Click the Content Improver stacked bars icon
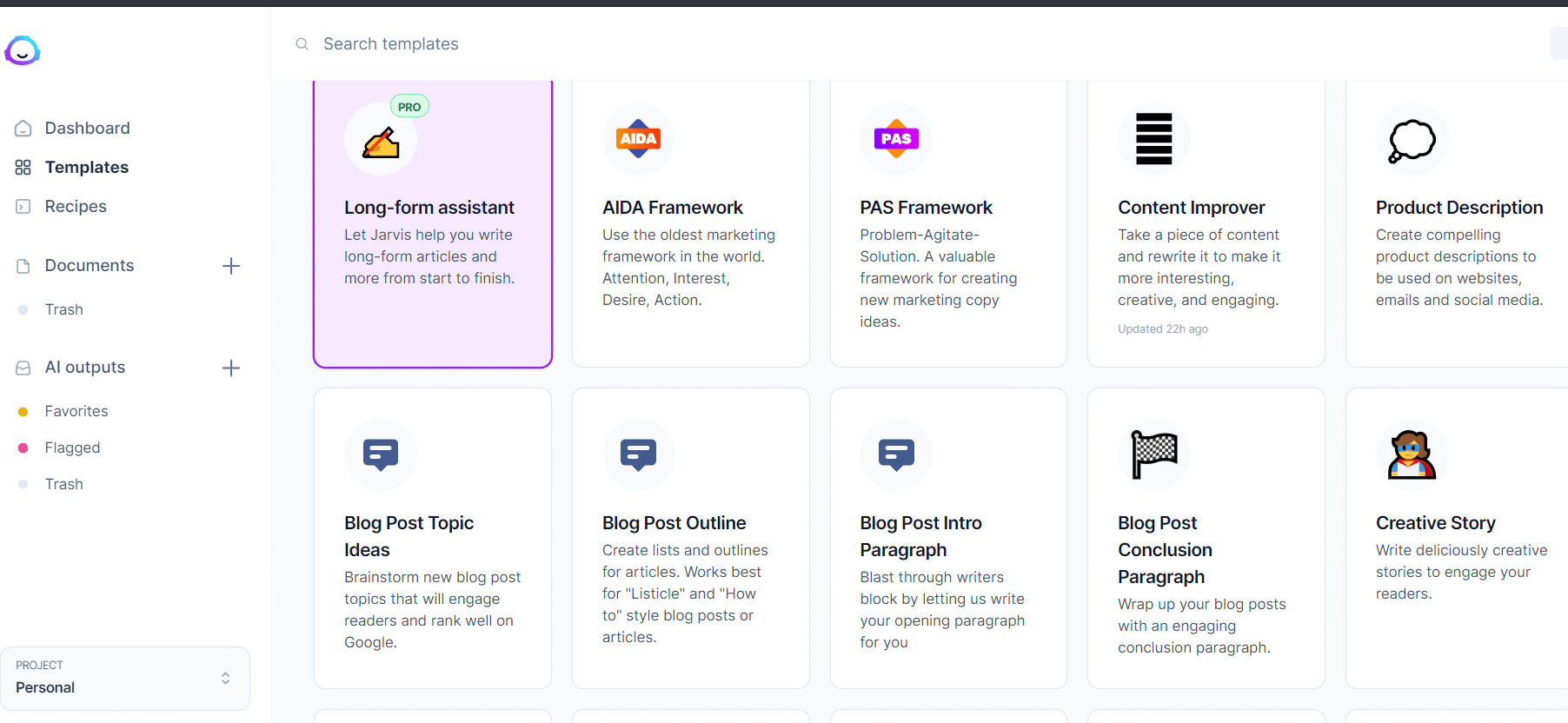The width and height of the screenshot is (1568, 723). (1153, 139)
